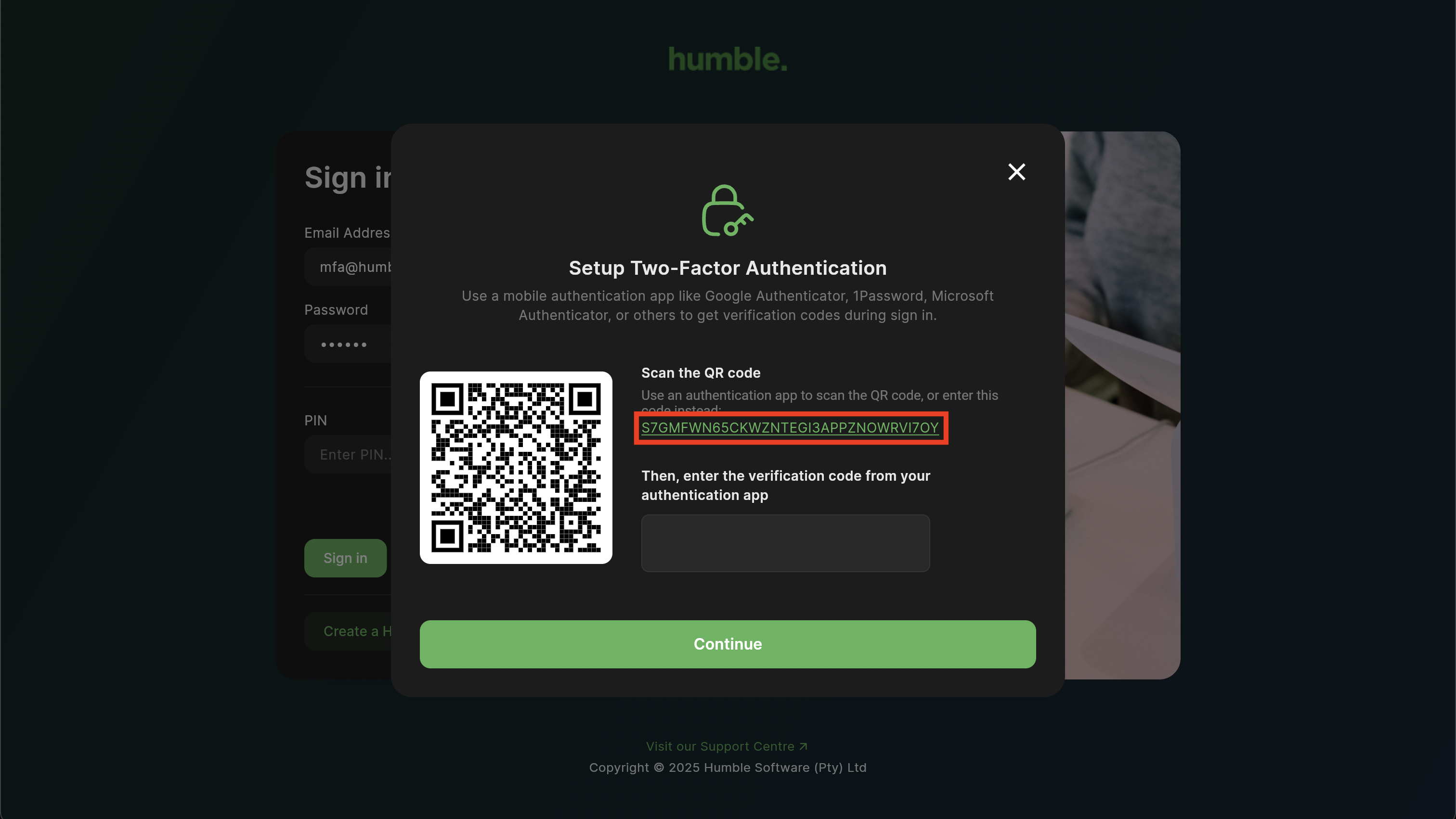
Task: Click the Scan the QR code label
Action: click(x=700, y=373)
